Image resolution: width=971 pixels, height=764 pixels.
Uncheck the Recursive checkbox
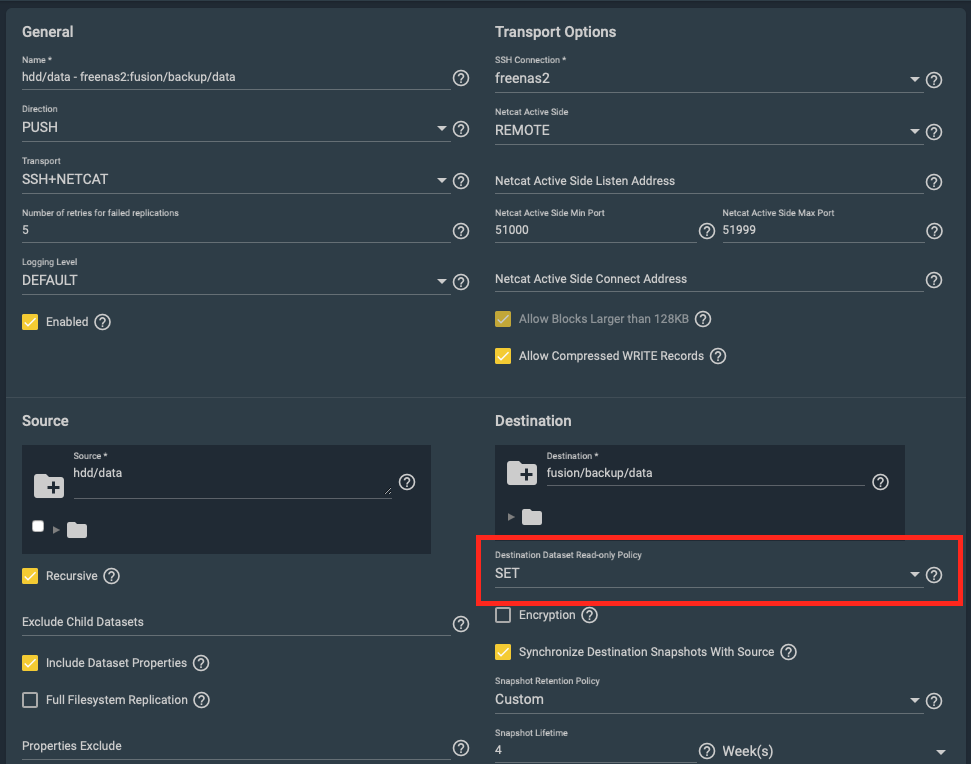click(x=30, y=576)
